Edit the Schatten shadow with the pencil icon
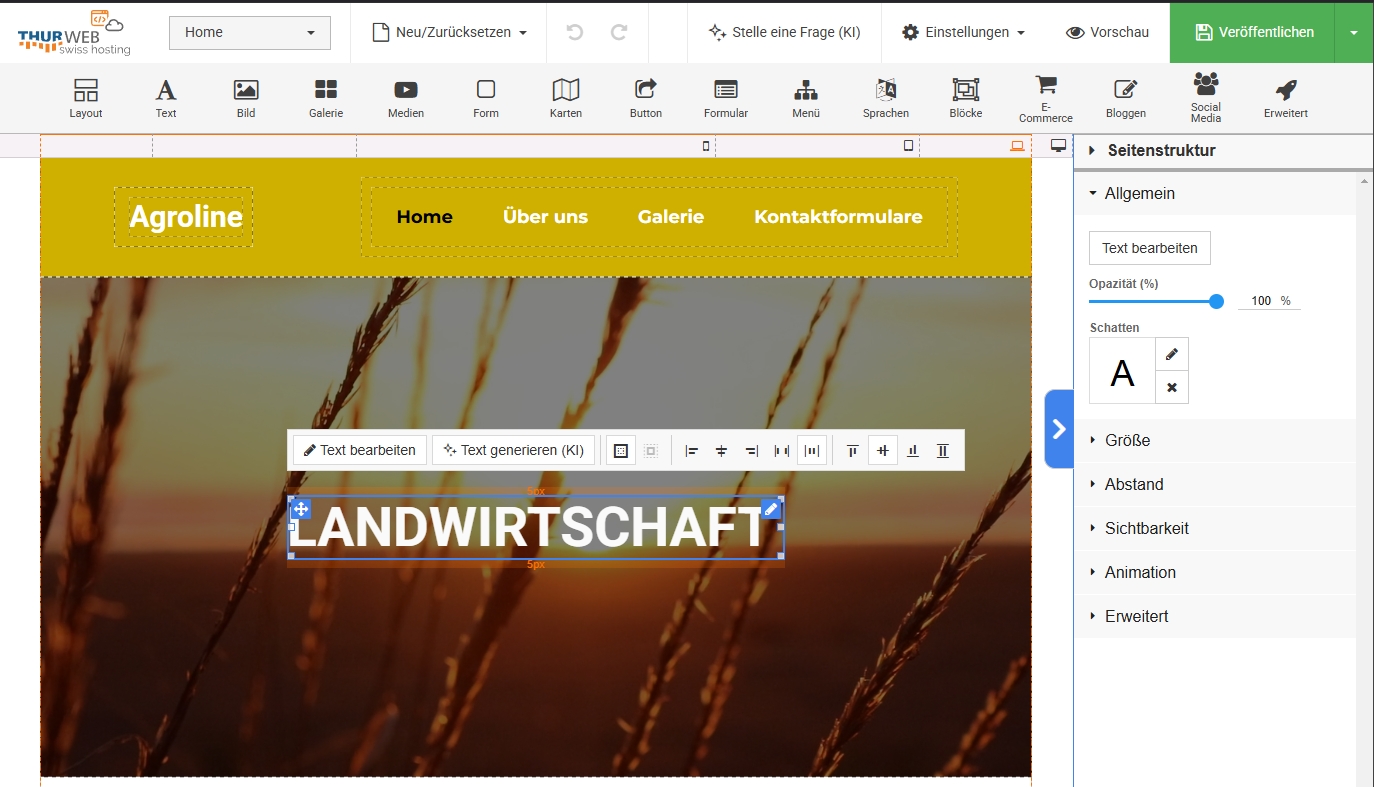 1172,354
